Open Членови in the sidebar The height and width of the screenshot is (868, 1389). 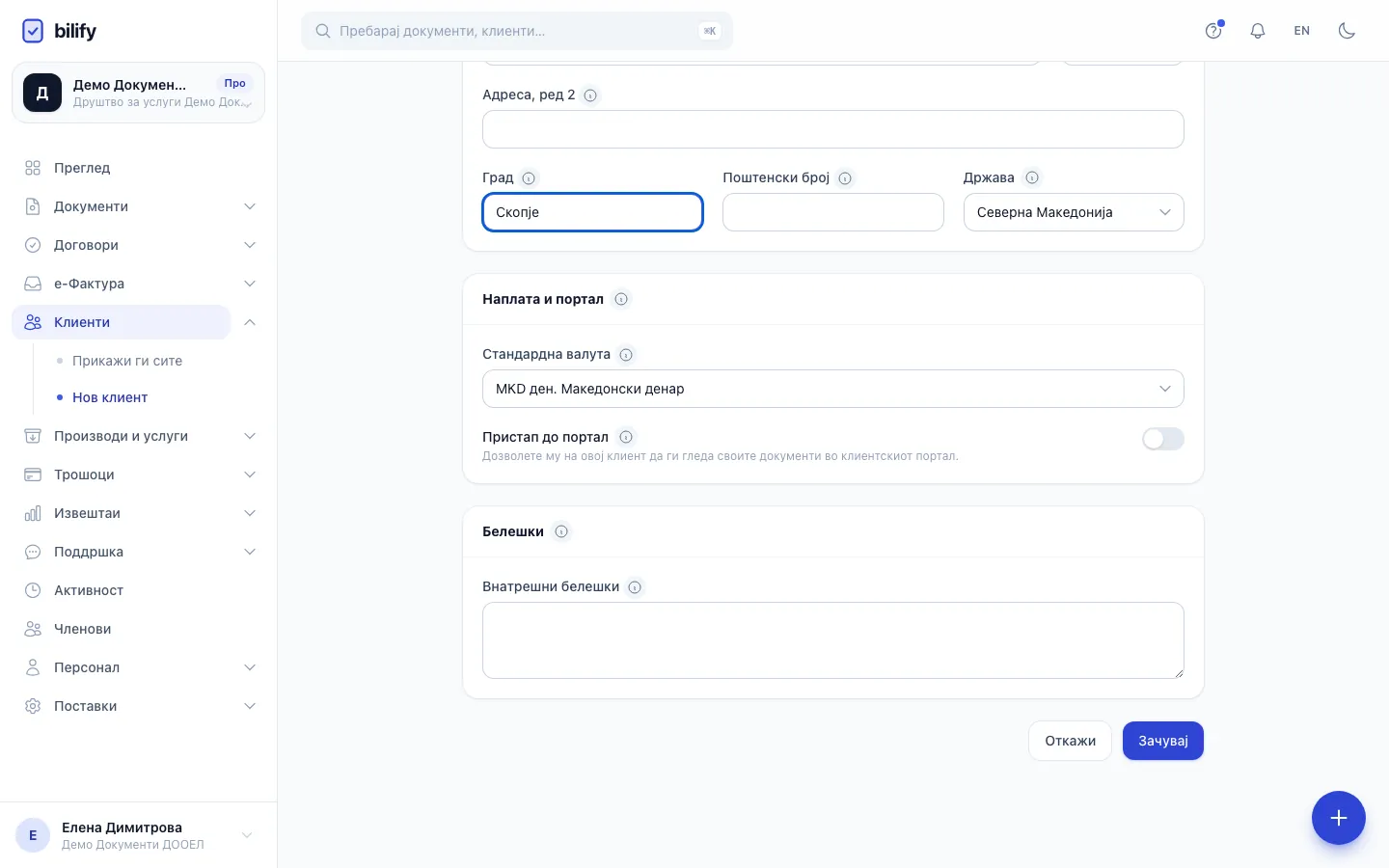[x=83, y=629]
